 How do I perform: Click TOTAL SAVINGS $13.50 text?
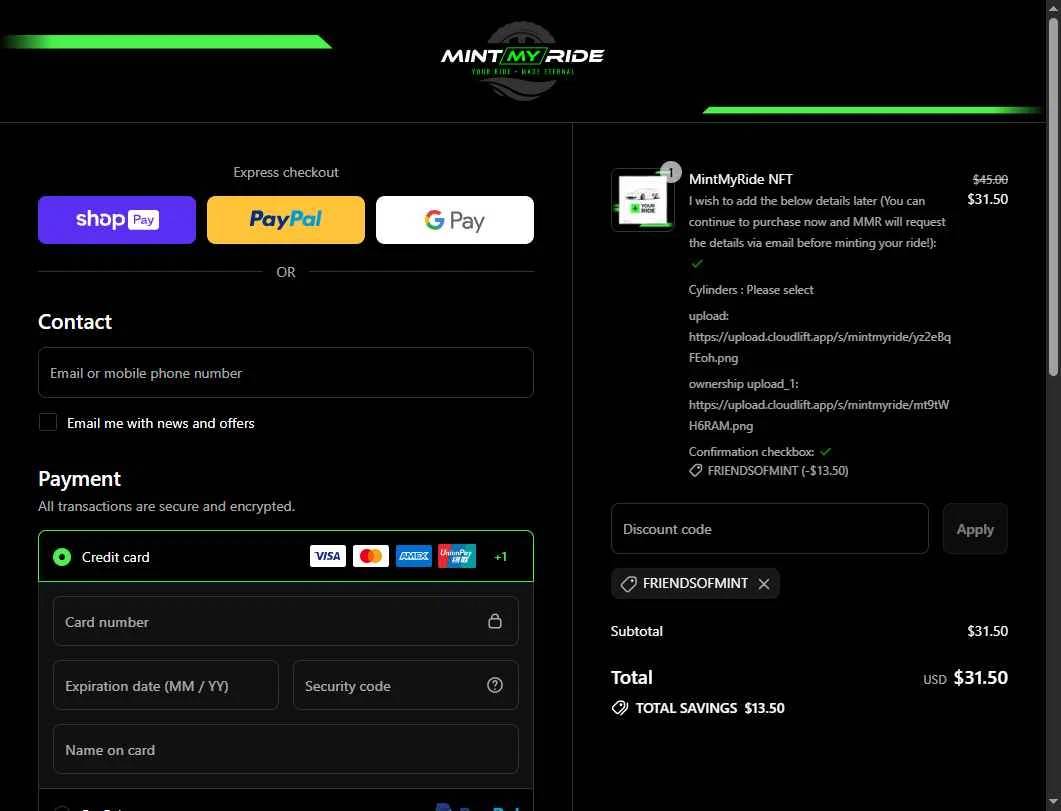[710, 708]
